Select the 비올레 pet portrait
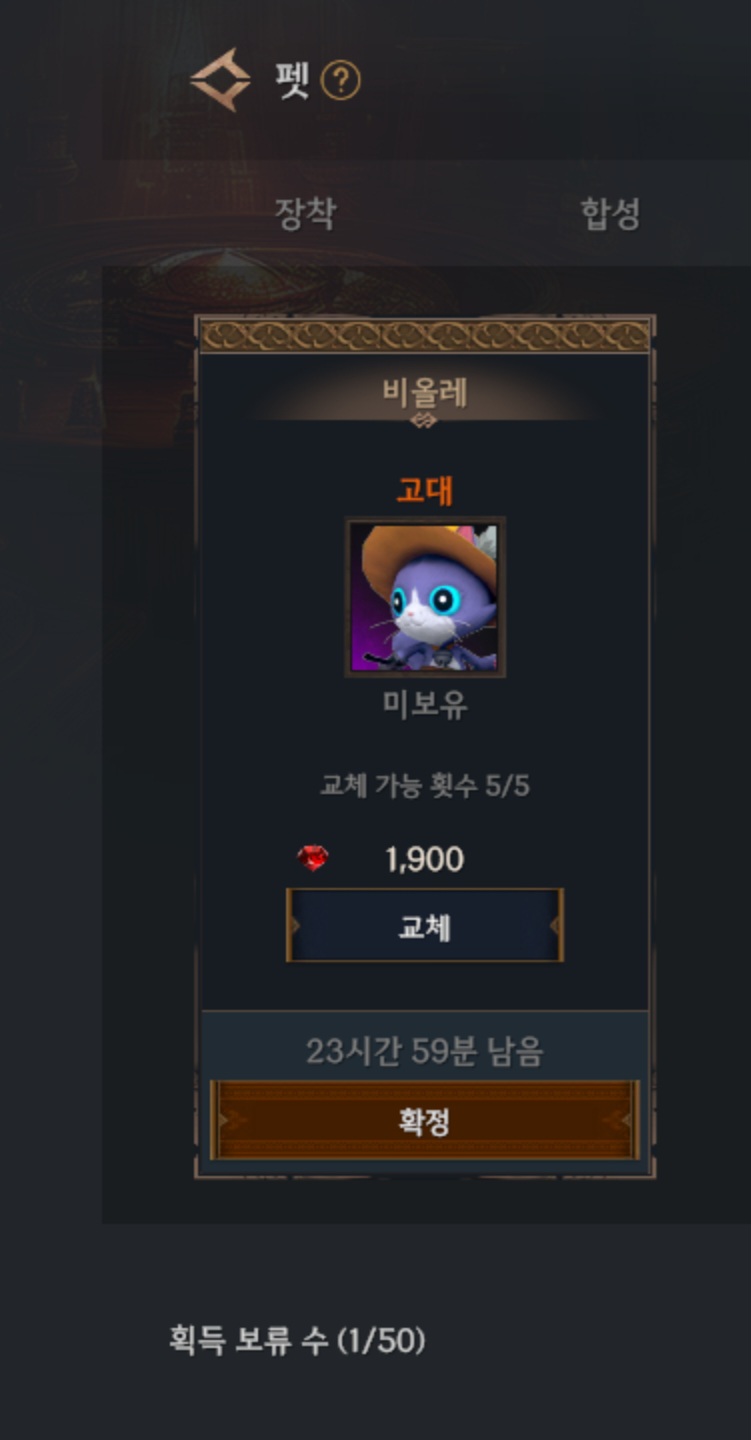The width and height of the screenshot is (751, 1440). point(425,597)
